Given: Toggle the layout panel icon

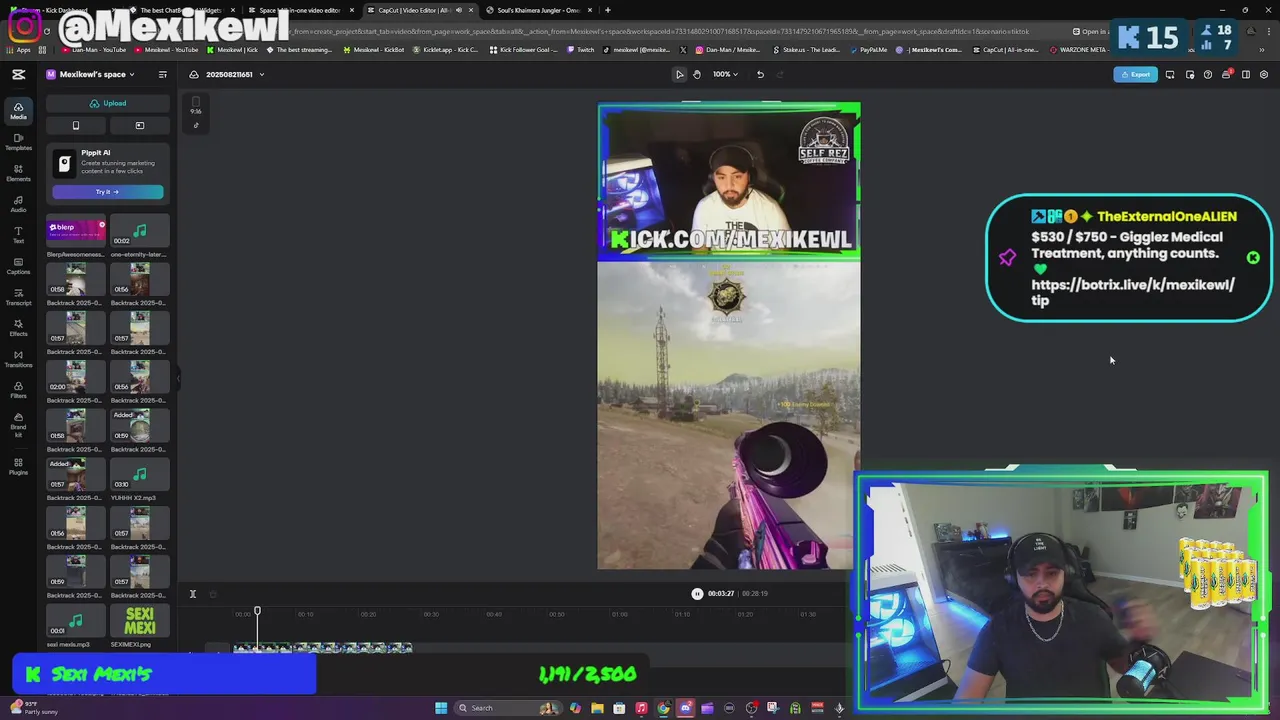Looking at the screenshot, I should [x=1246, y=74].
